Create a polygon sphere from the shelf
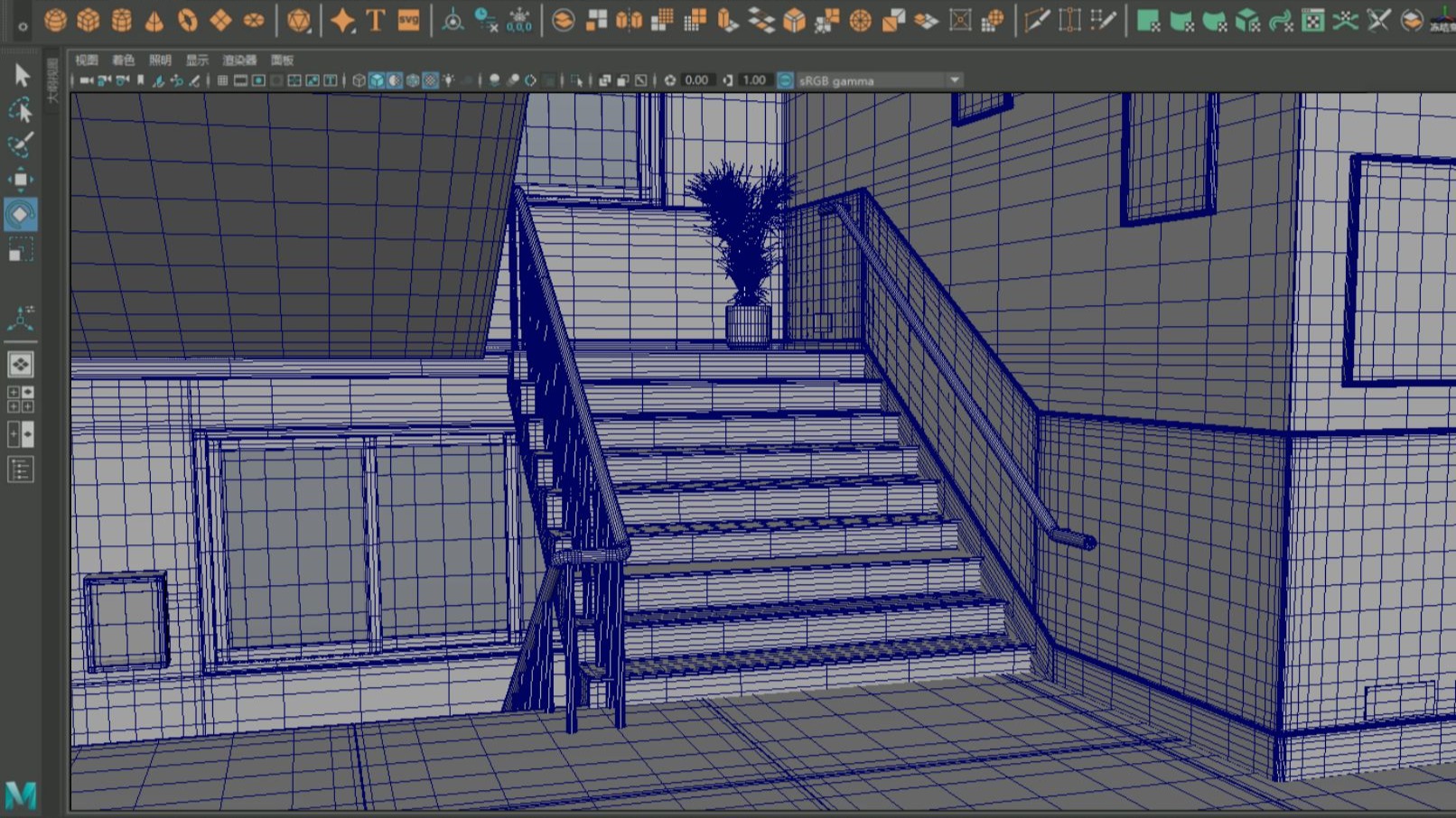Screen dimensions: 1456x818 tap(55, 20)
